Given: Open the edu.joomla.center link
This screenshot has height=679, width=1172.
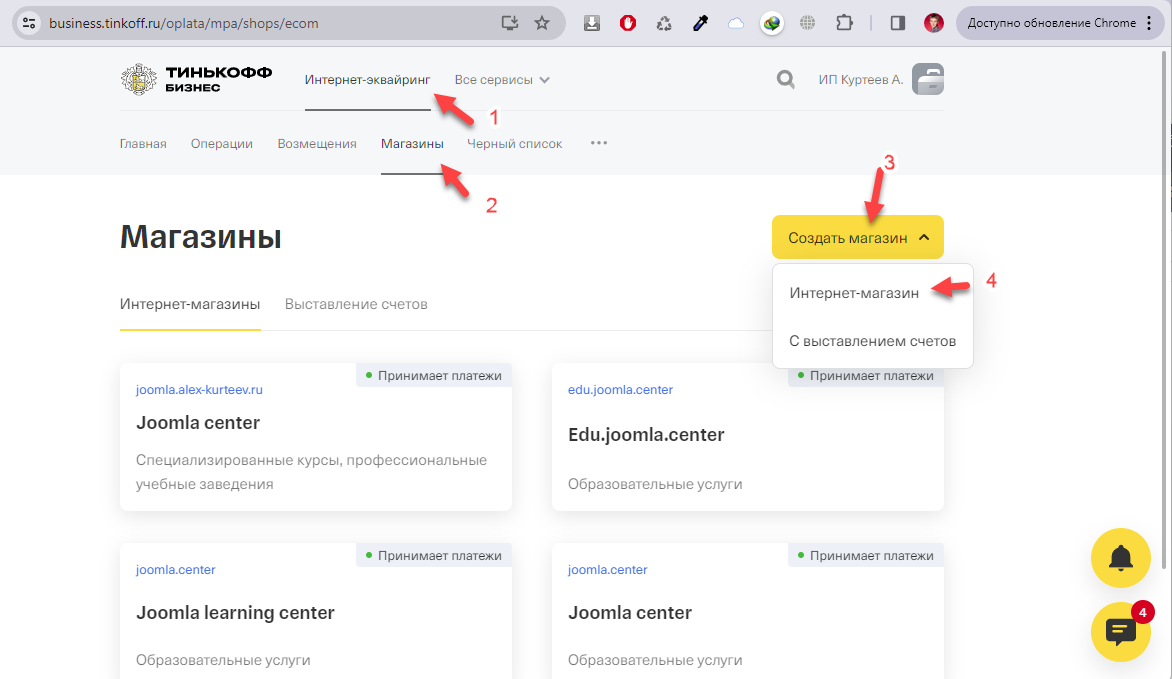Looking at the screenshot, I should point(620,390).
